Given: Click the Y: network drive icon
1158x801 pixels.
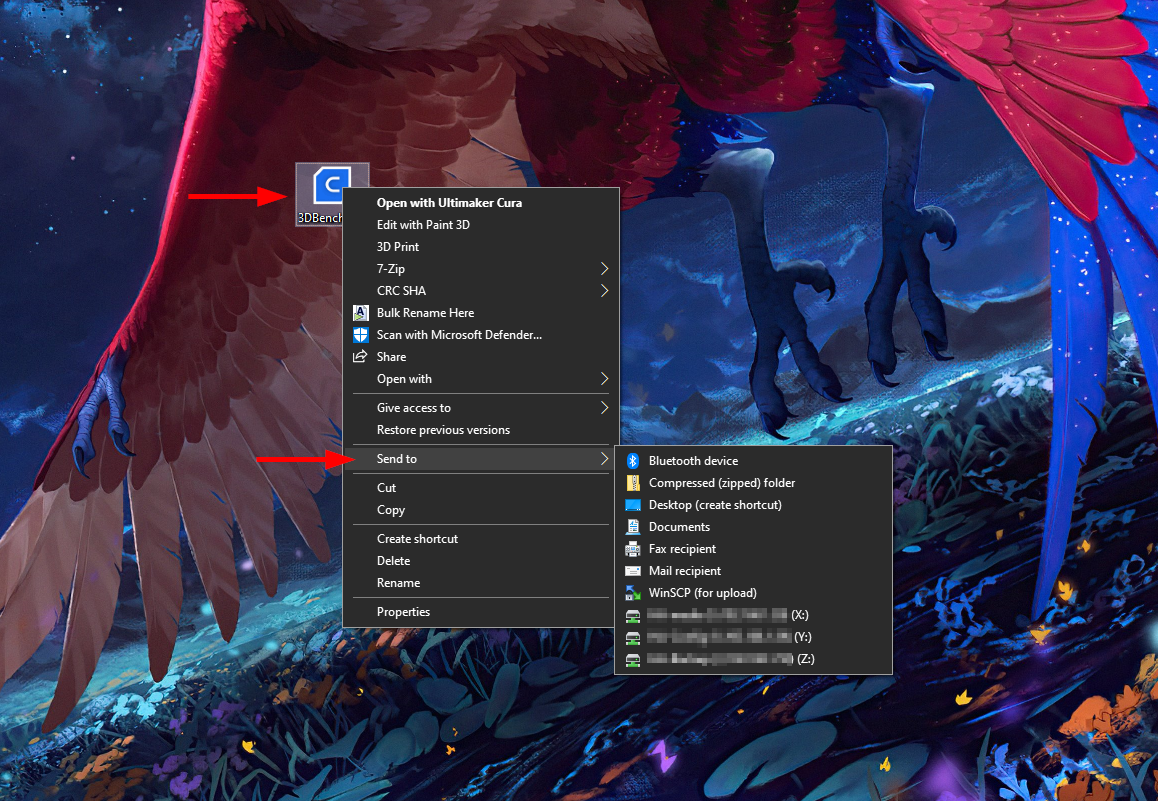Looking at the screenshot, I should coord(633,637).
